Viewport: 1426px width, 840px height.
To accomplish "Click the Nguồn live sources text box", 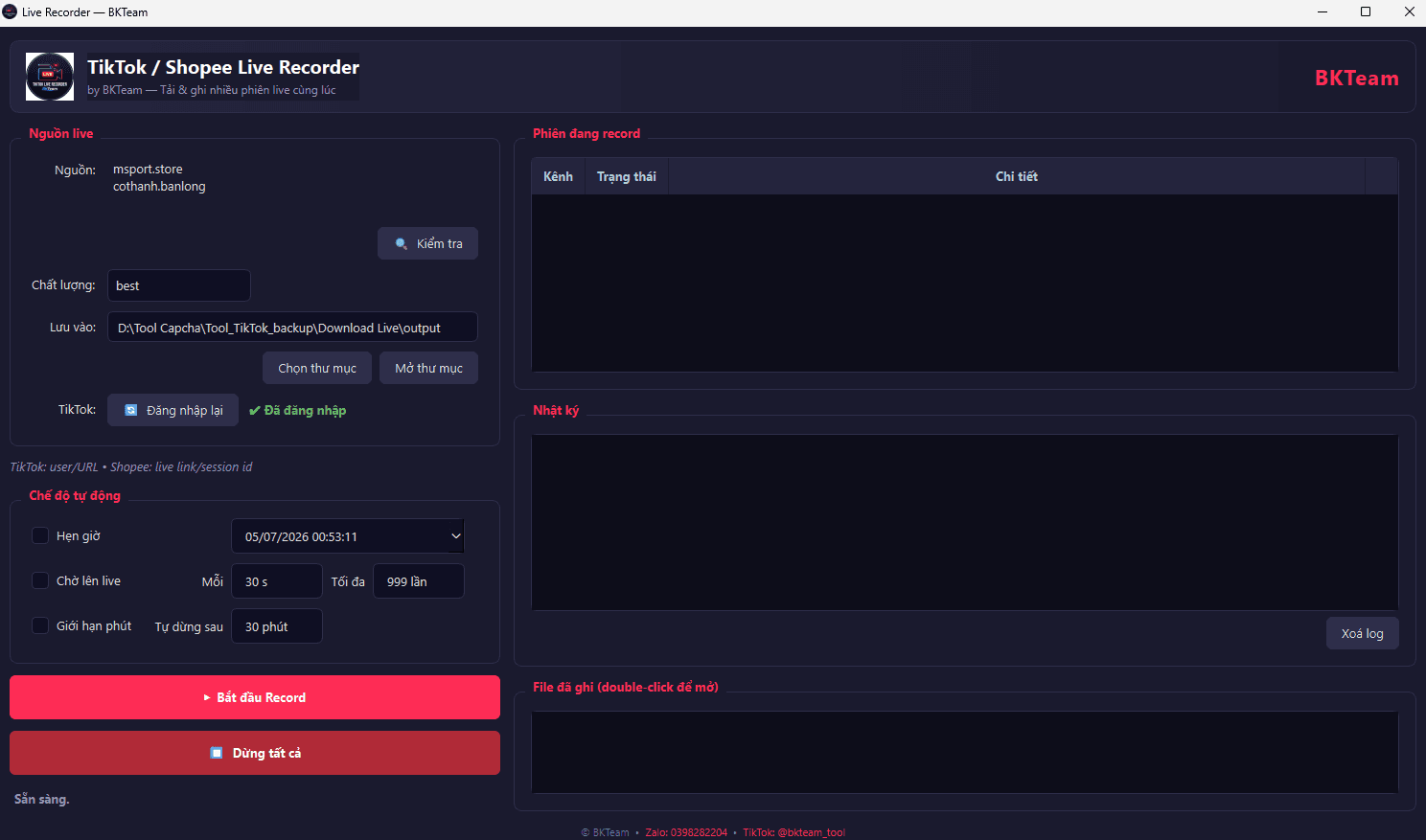I will [x=292, y=187].
